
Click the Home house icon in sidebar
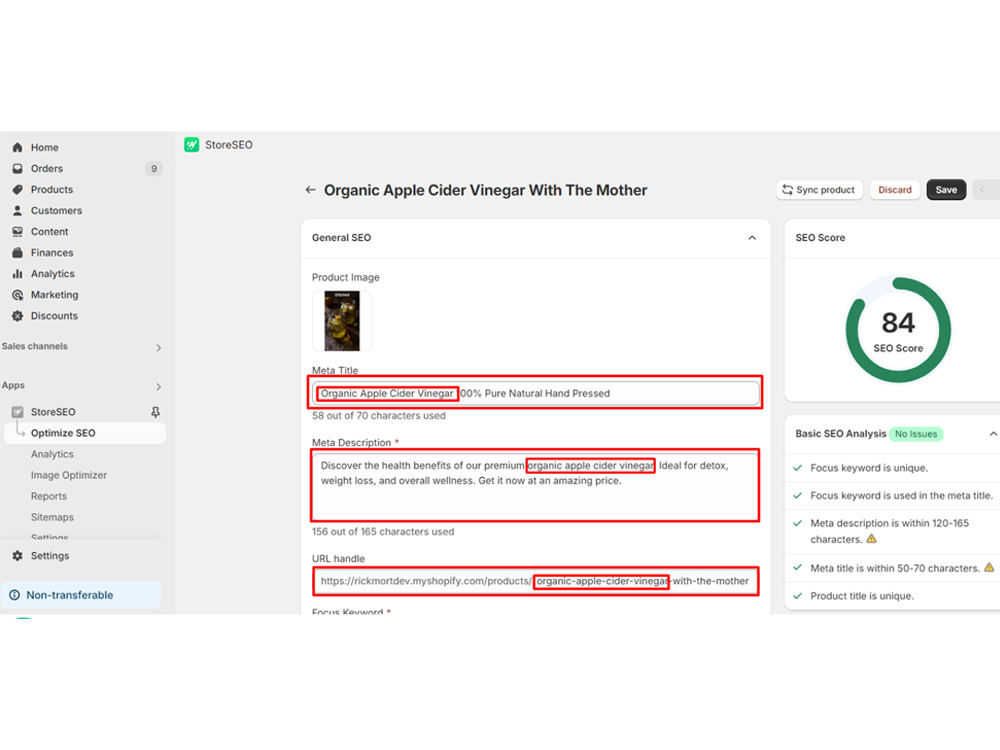tap(17, 147)
